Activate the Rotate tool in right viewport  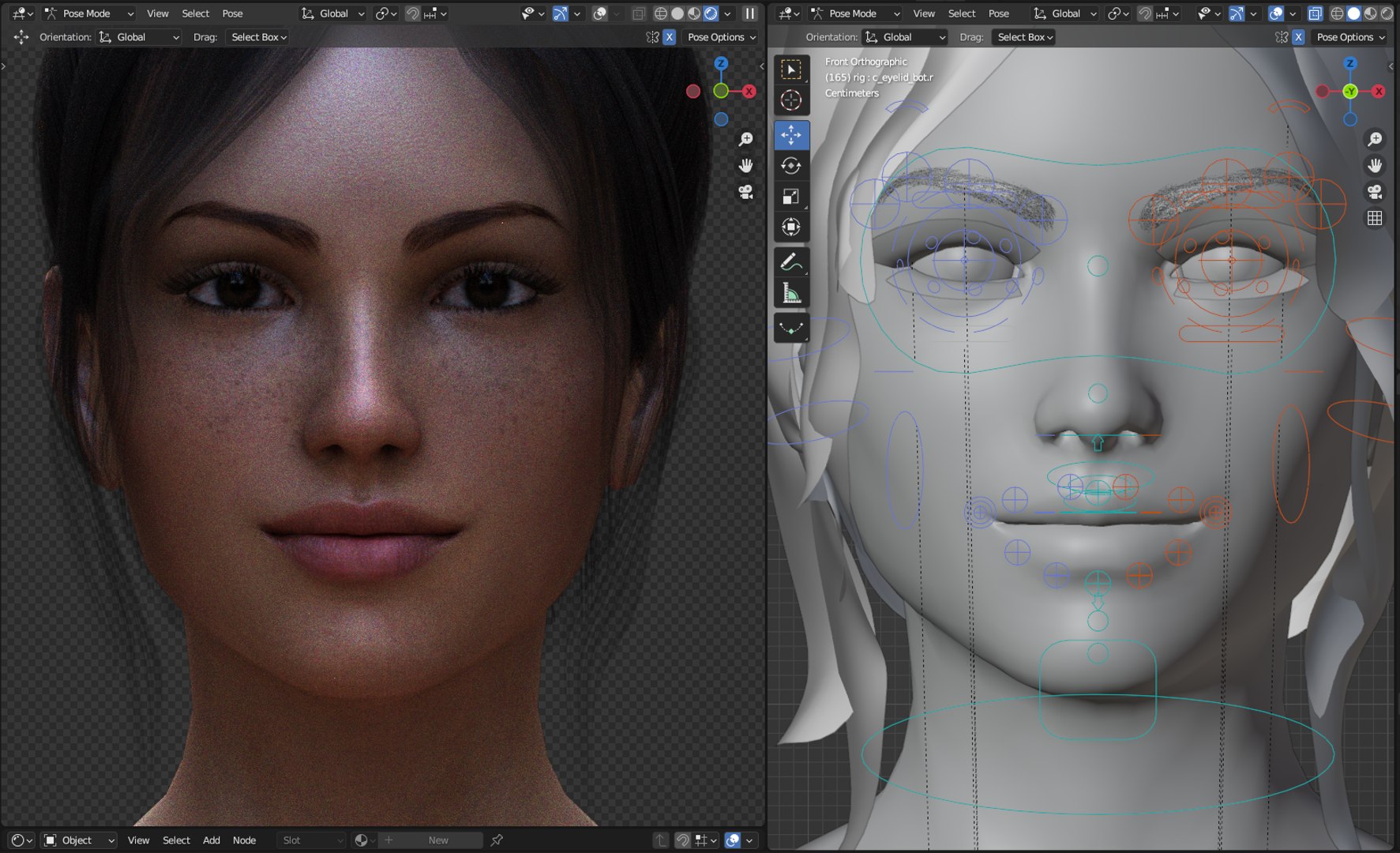(791, 166)
